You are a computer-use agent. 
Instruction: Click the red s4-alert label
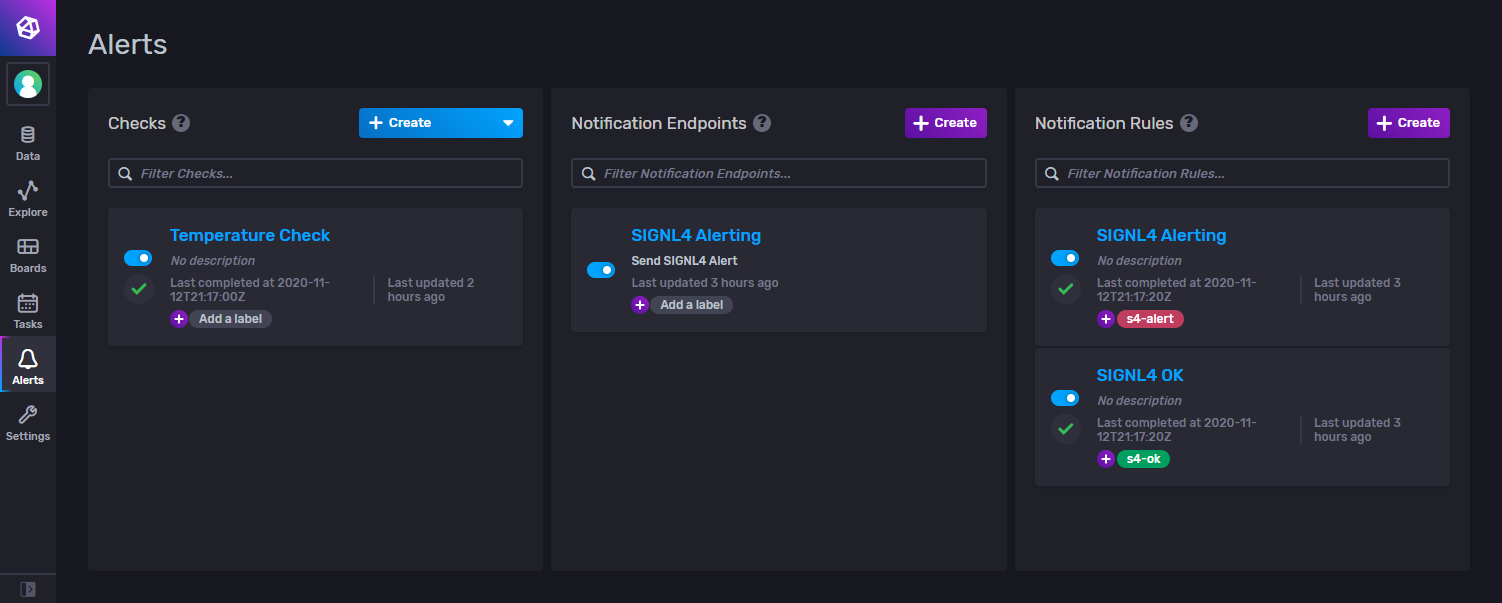pyautogui.click(x=1150, y=319)
